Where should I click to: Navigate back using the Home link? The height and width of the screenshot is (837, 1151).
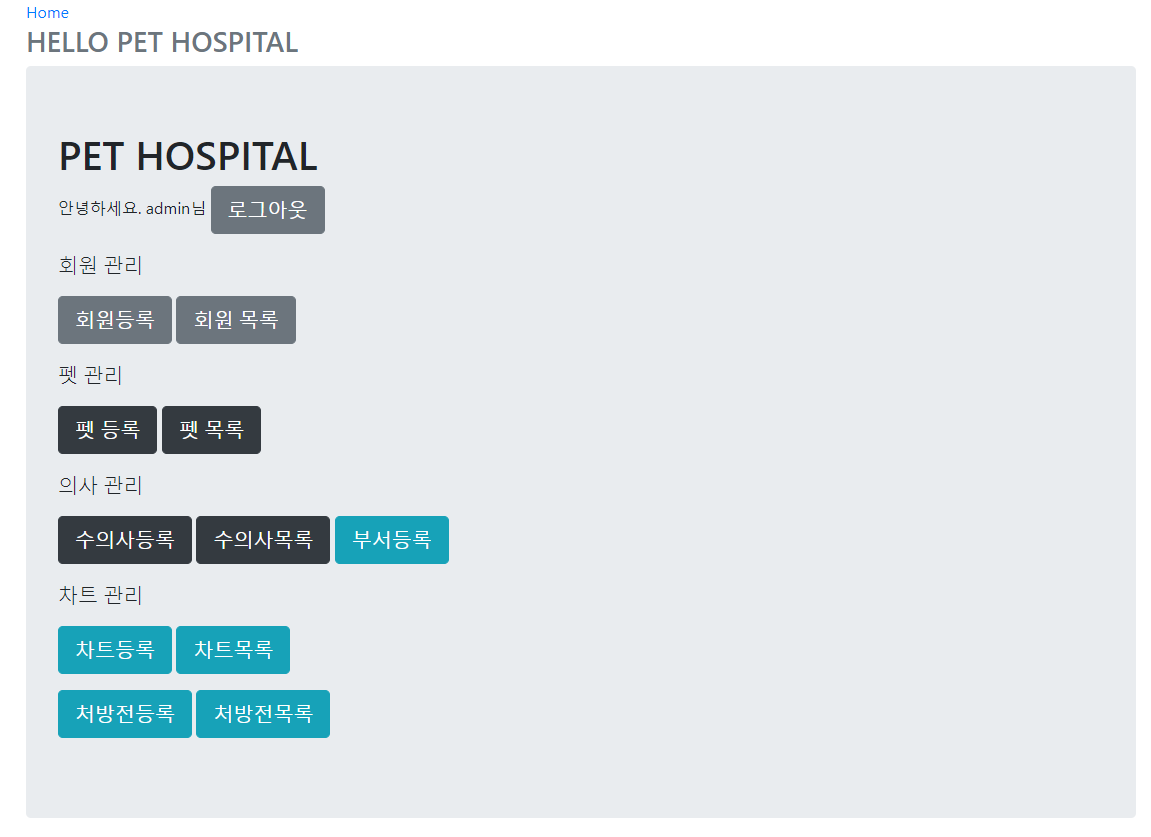[47, 12]
